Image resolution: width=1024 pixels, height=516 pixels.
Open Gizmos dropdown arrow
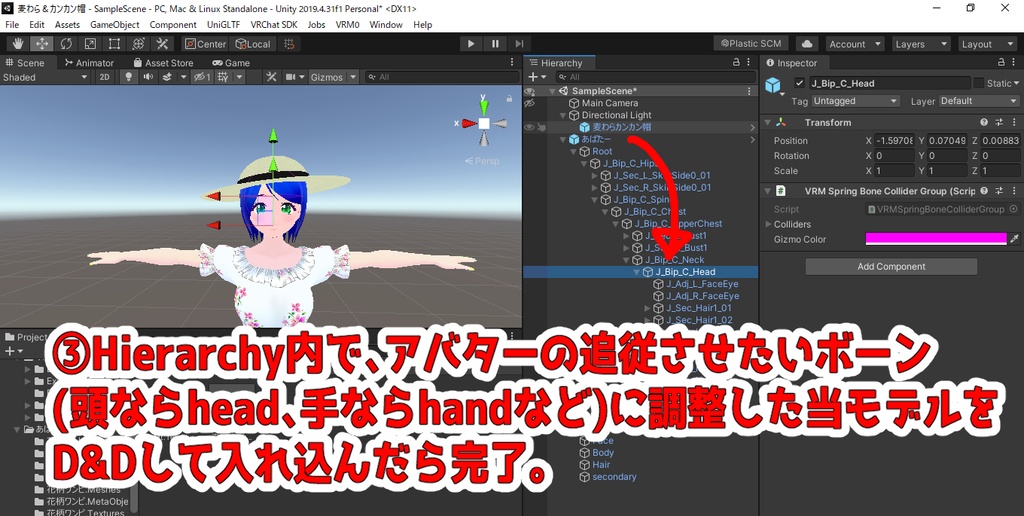click(x=353, y=77)
